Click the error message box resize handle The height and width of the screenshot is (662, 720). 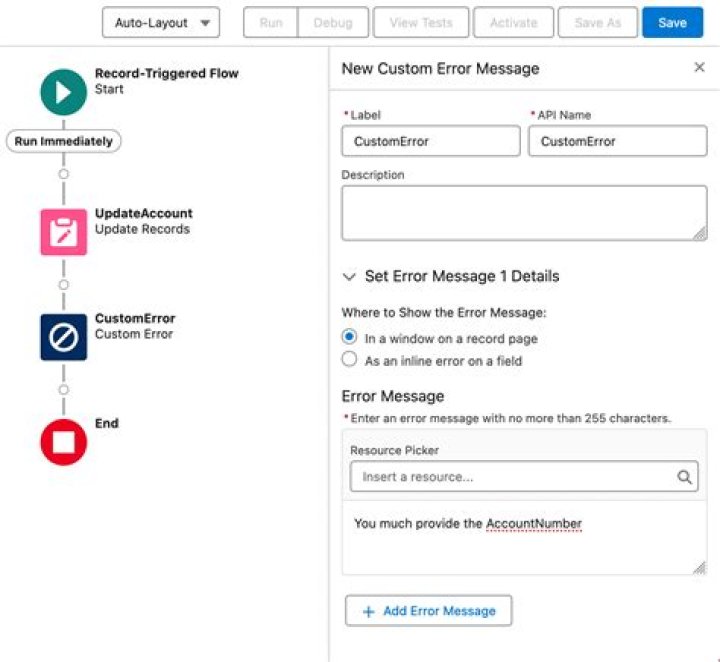[x=699, y=568]
